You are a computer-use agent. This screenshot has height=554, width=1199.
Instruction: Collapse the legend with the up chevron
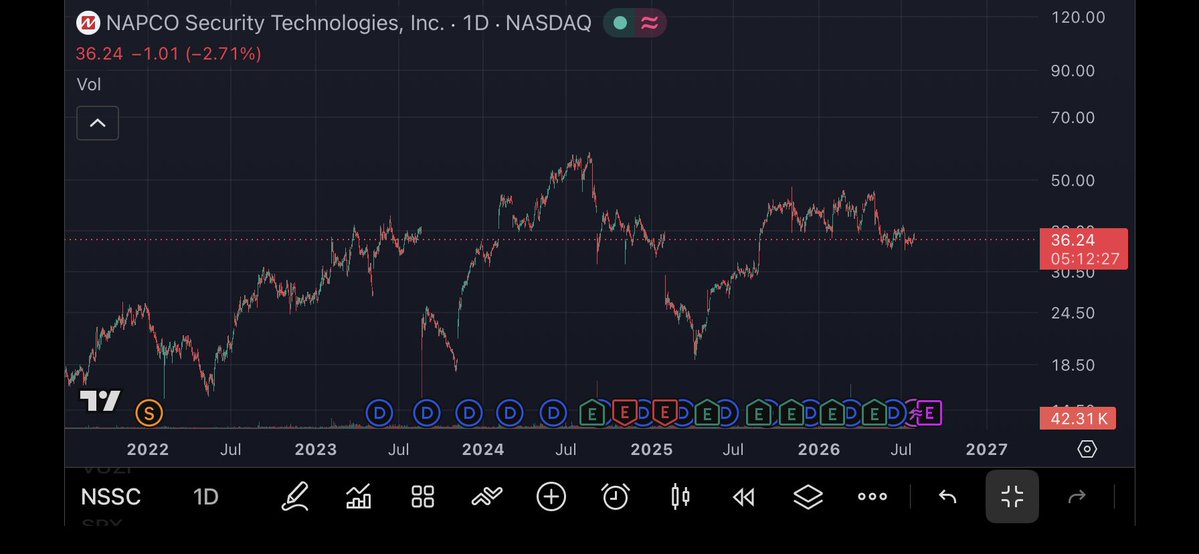[x=98, y=123]
